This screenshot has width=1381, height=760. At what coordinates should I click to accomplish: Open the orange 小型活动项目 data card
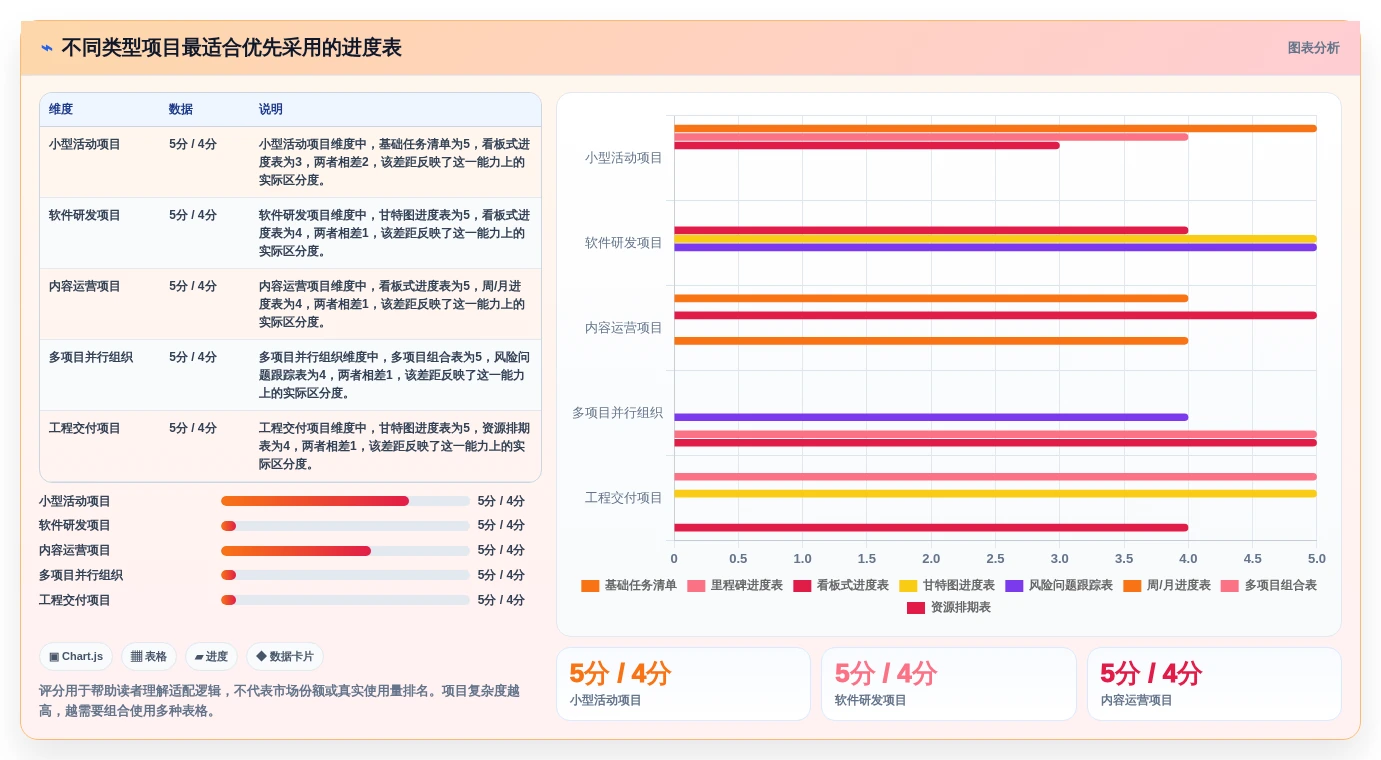(683, 684)
